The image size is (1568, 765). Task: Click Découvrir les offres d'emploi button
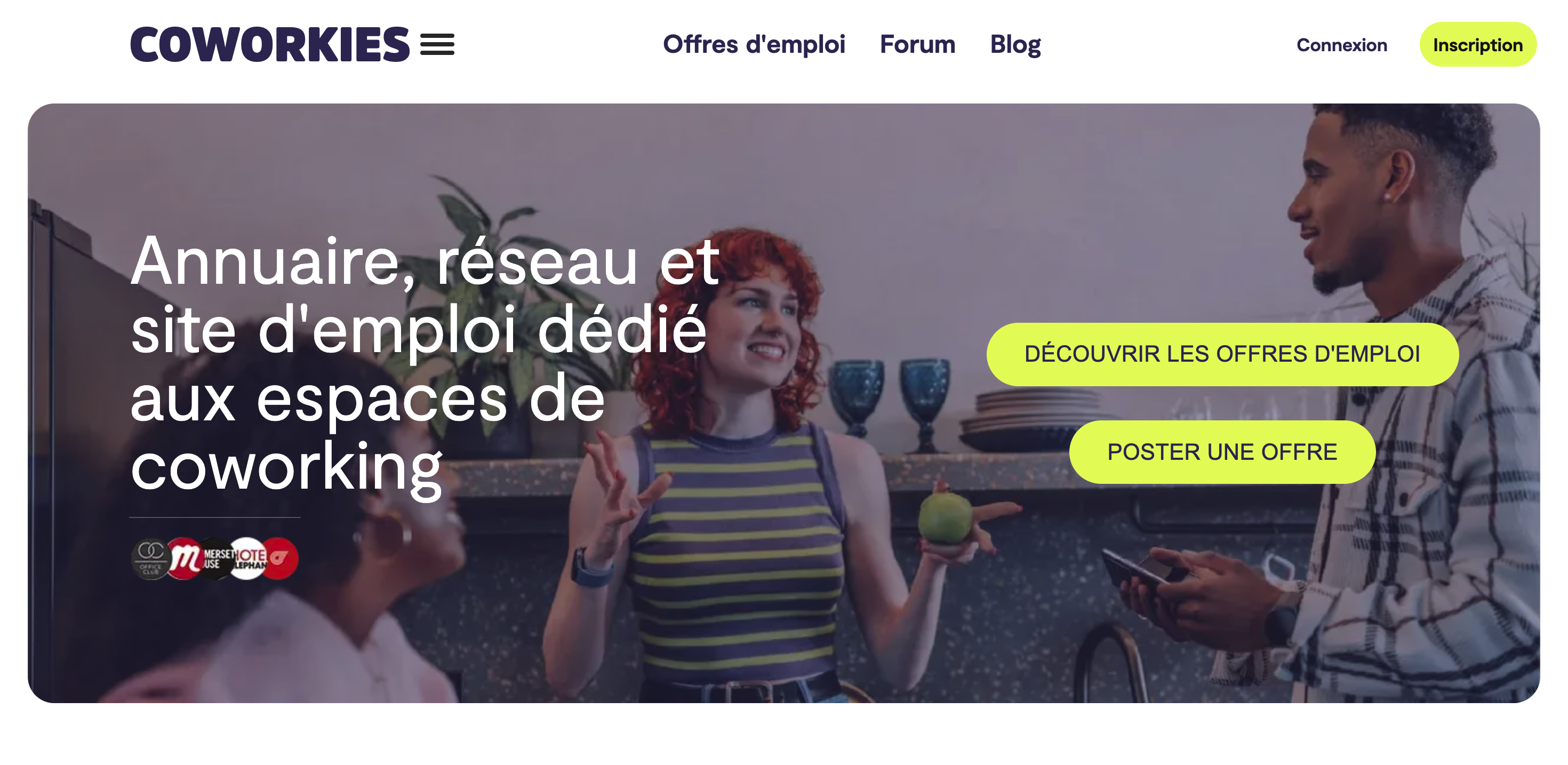pos(1222,354)
